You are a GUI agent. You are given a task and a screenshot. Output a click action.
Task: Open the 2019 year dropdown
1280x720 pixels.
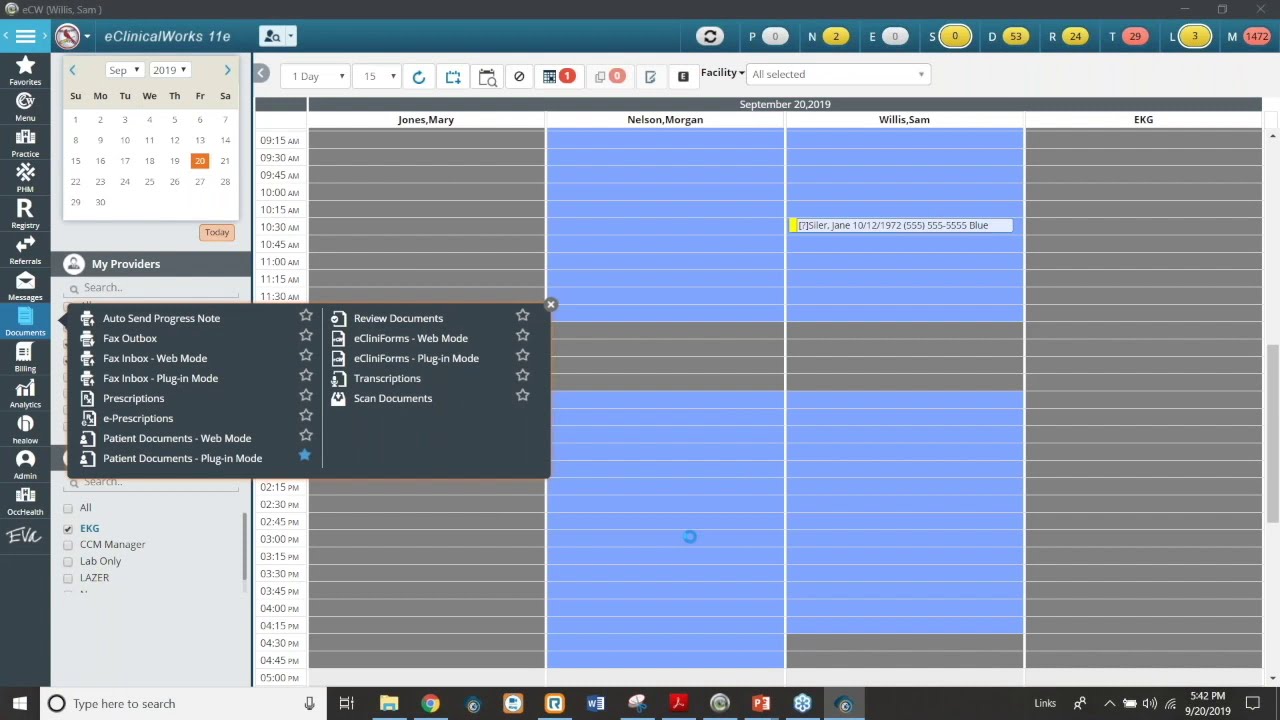coord(169,70)
